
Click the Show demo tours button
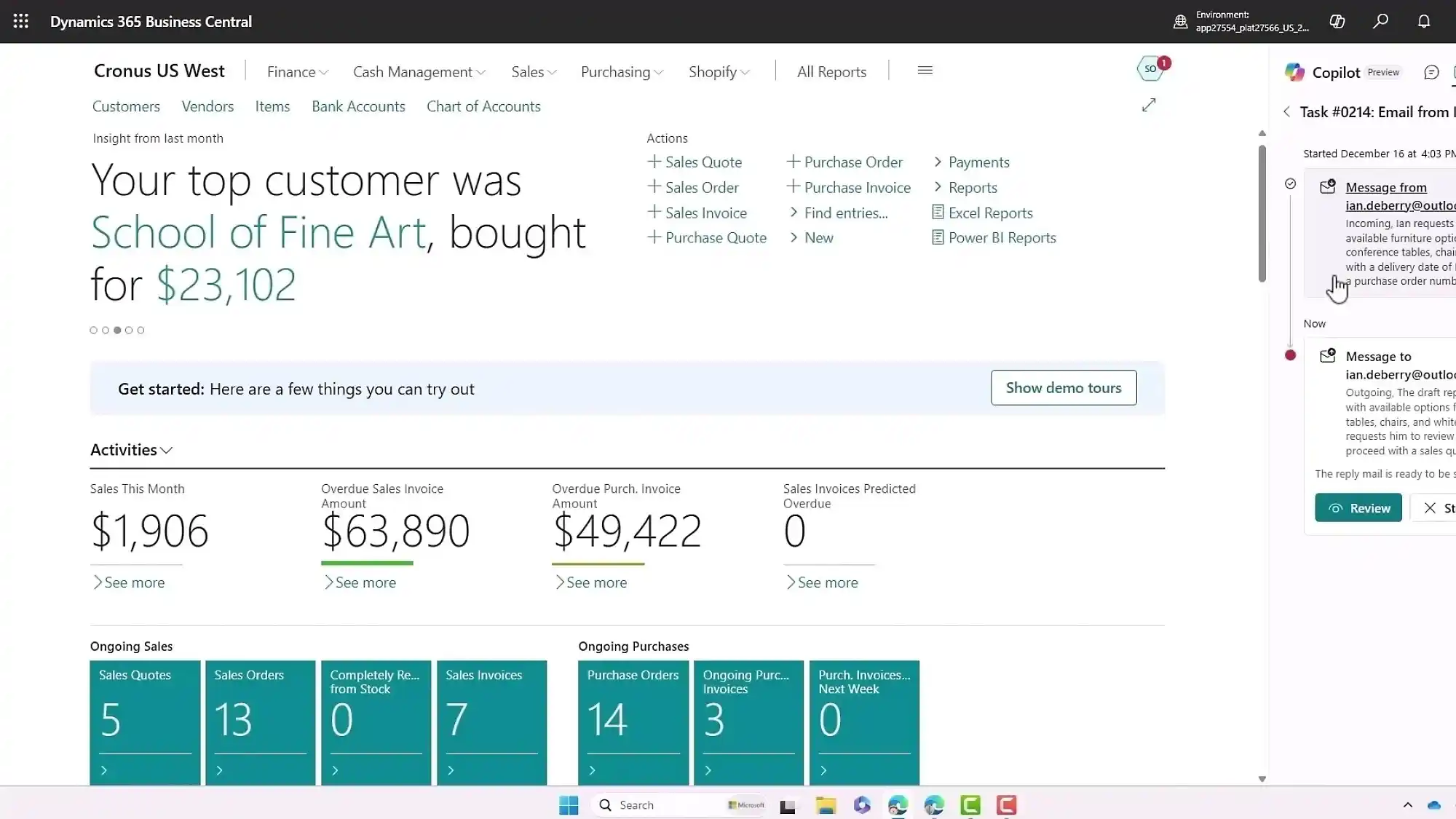pos(1063,387)
